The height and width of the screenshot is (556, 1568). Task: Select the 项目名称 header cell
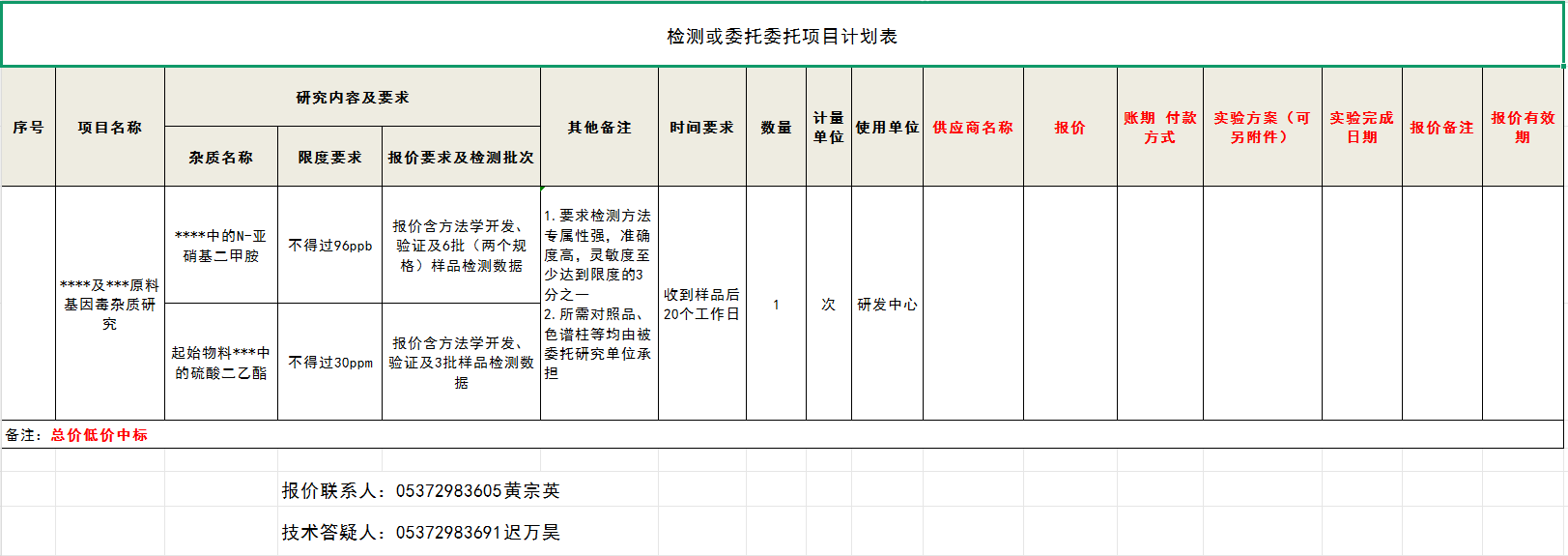click(x=109, y=128)
